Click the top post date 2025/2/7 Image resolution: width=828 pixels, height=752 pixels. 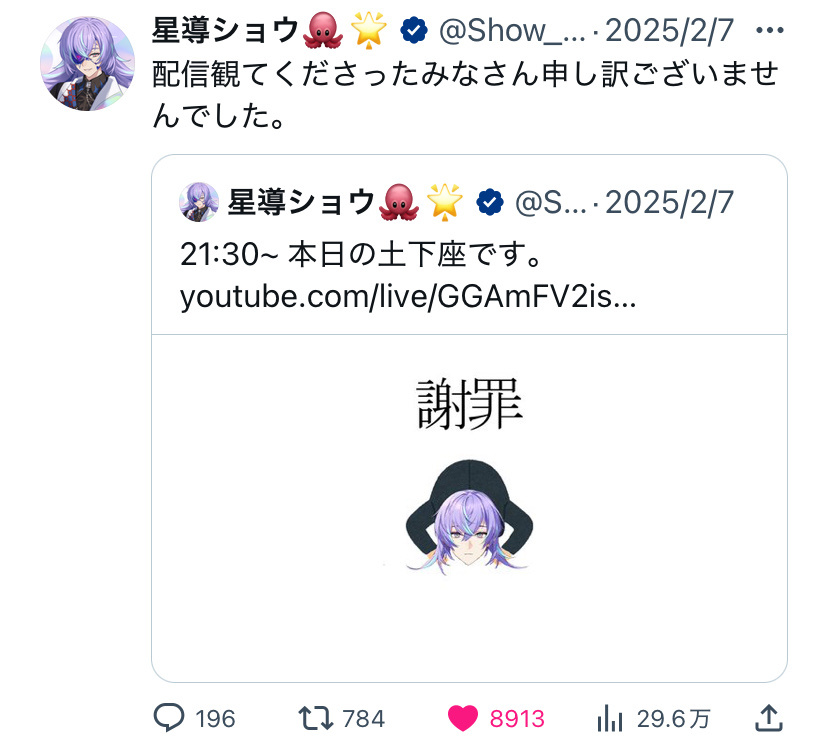(669, 30)
